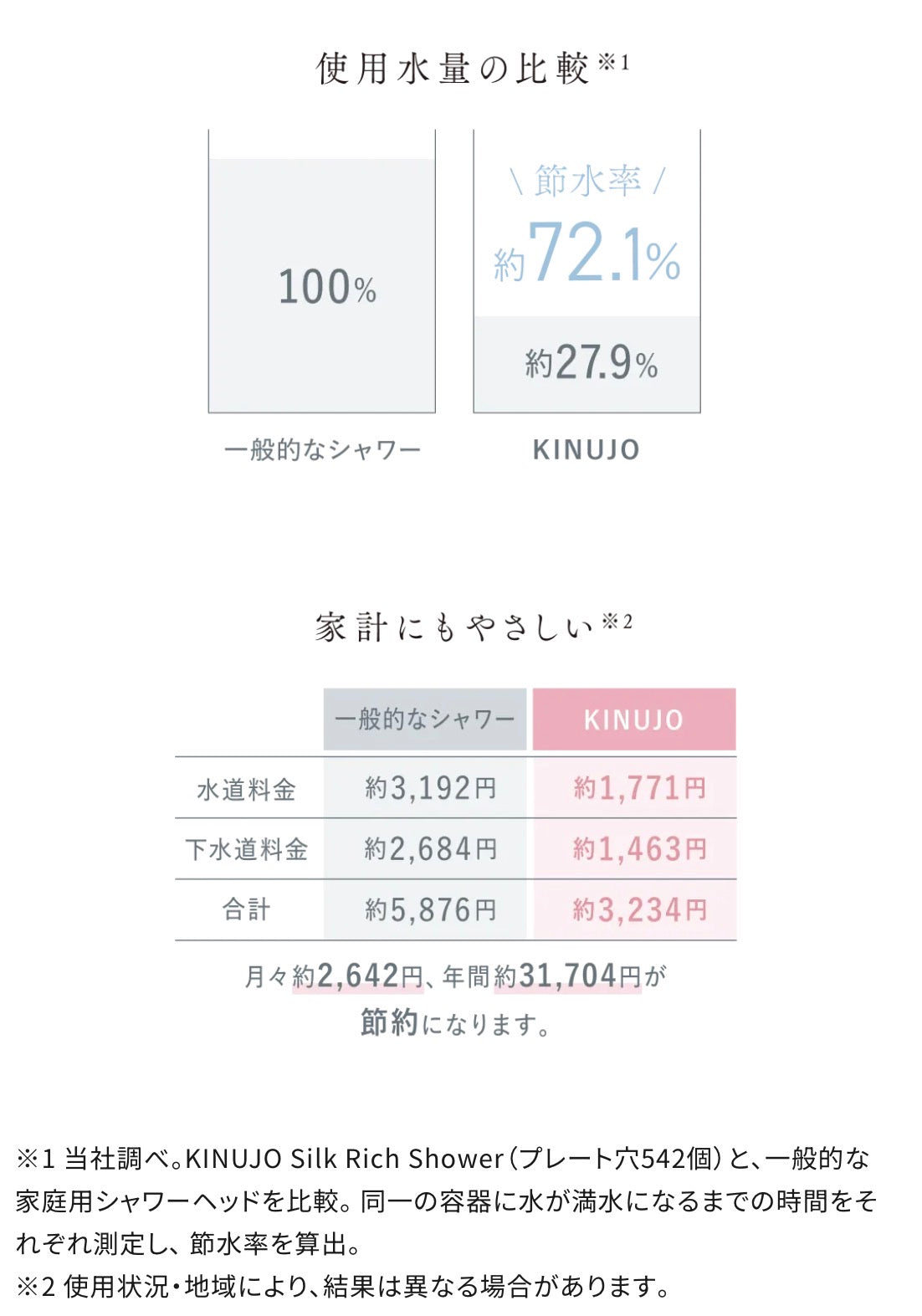Click the 約5,876円 total cell
The width and height of the screenshot is (922, 1316).
(x=430, y=910)
